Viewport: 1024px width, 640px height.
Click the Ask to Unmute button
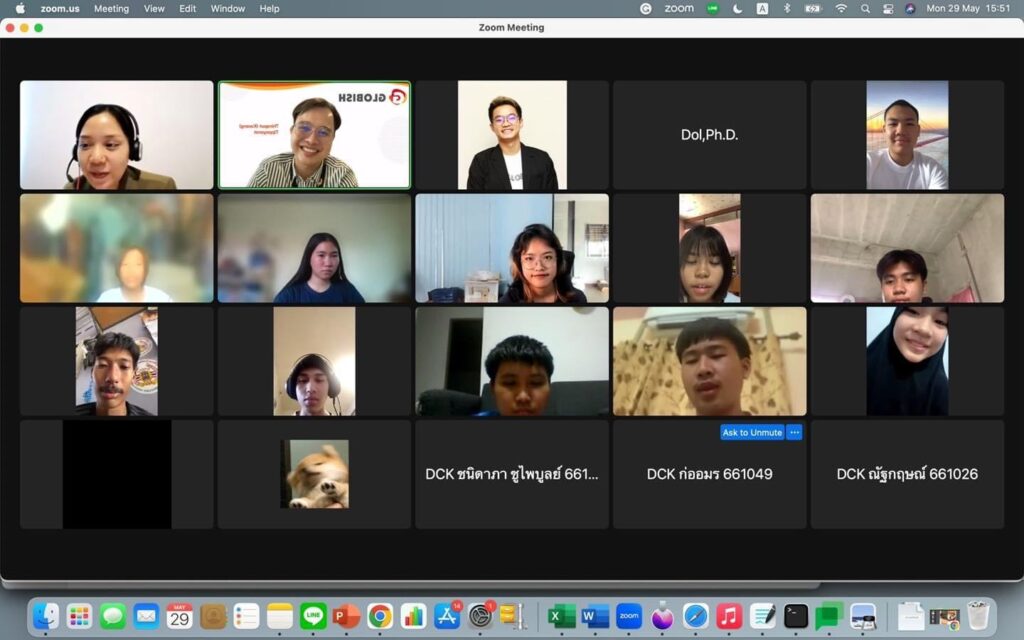(x=752, y=432)
